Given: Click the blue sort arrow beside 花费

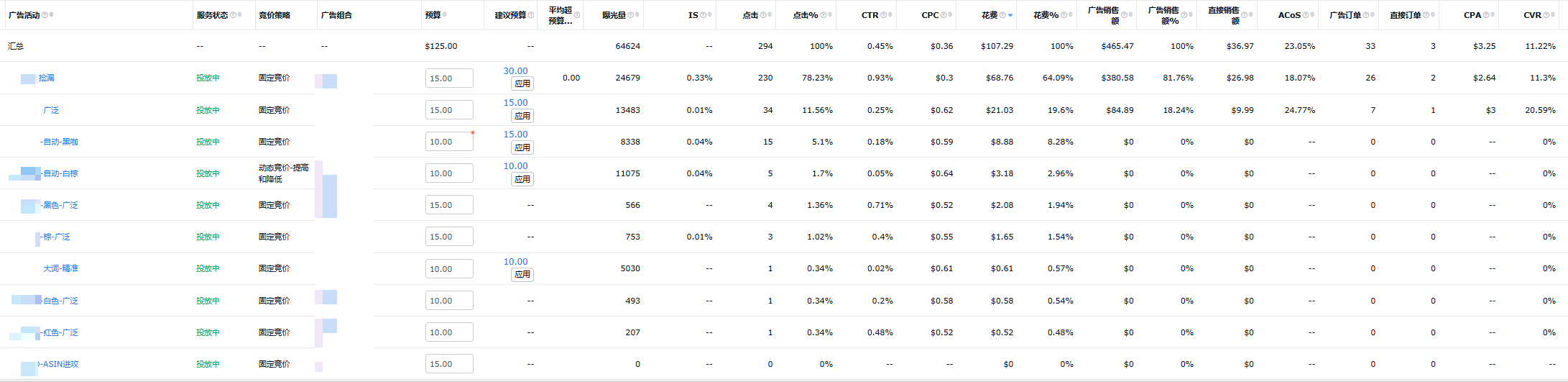Looking at the screenshot, I should (1010, 15).
